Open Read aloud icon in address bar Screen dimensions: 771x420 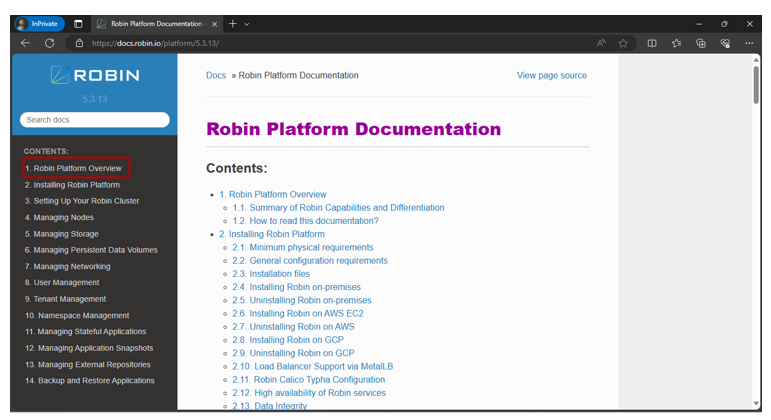[601, 43]
